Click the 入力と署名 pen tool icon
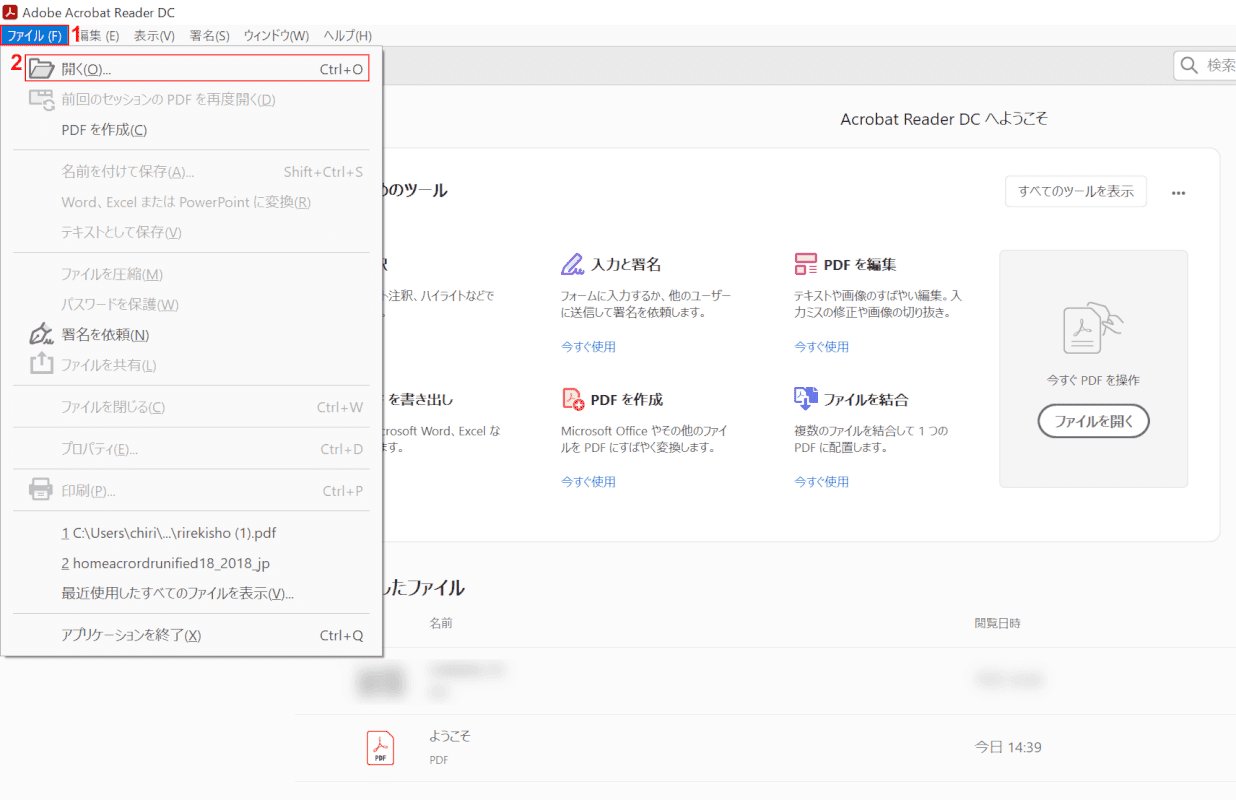This screenshot has height=800, width=1236. (x=572, y=265)
